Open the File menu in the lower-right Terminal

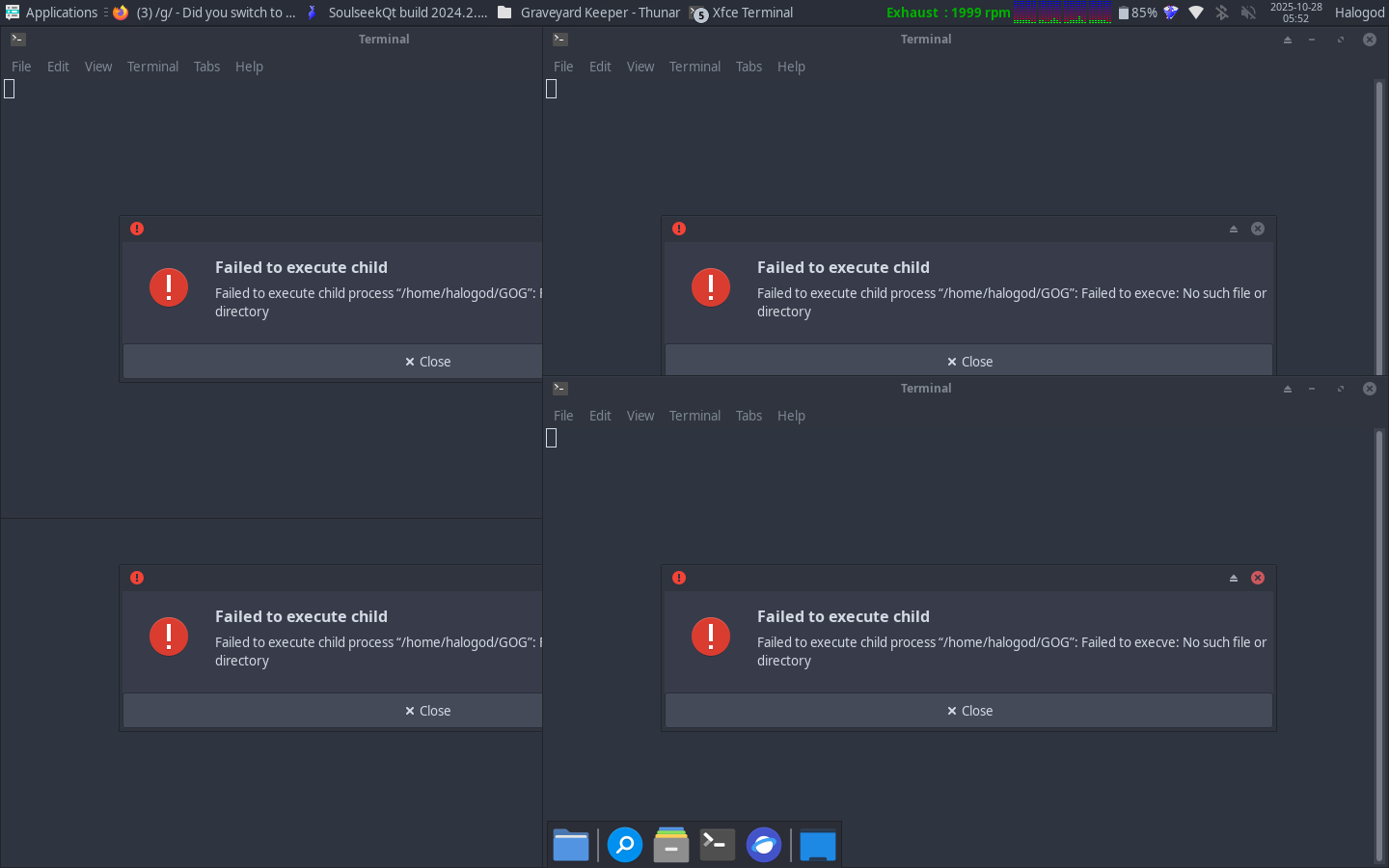pos(563,416)
